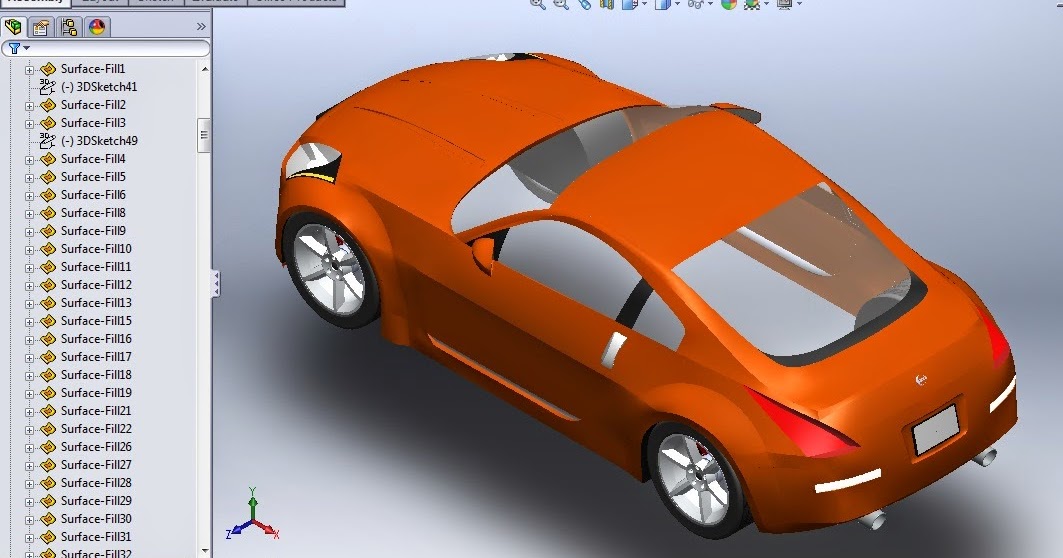Open the Apply Scene dropdown arrow
The width and height of the screenshot is (1063, 558).
point(766,4)
